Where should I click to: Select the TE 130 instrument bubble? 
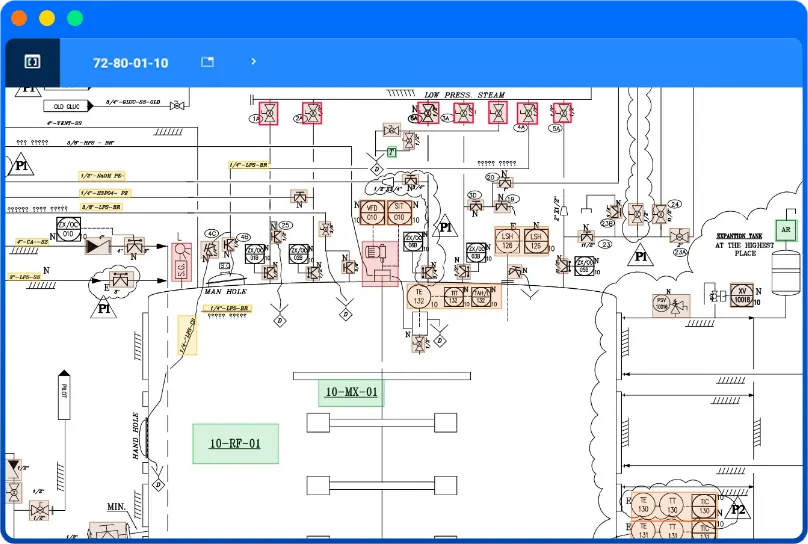[643, 505]
